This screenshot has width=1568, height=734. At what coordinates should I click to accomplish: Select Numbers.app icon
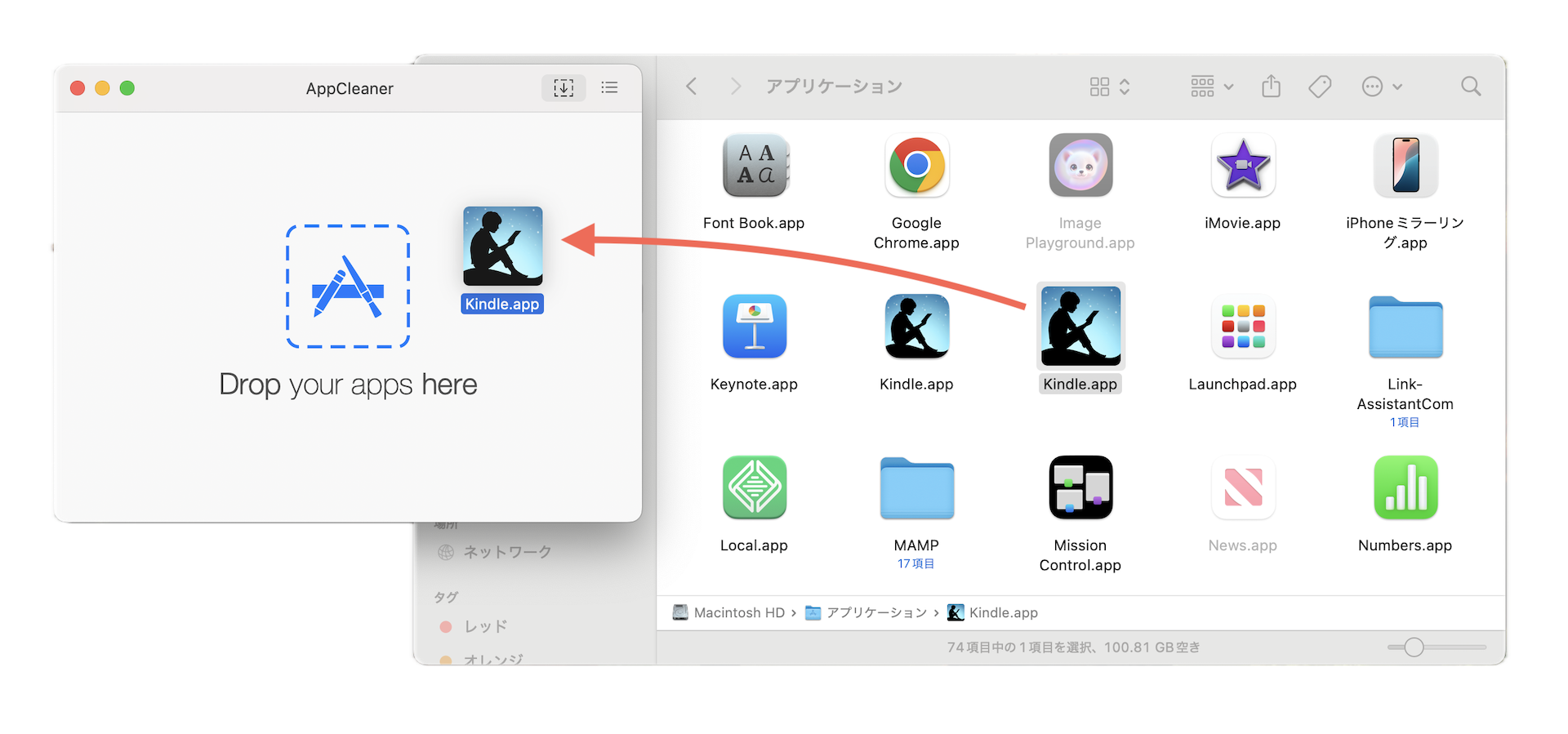pos(1405,488)
